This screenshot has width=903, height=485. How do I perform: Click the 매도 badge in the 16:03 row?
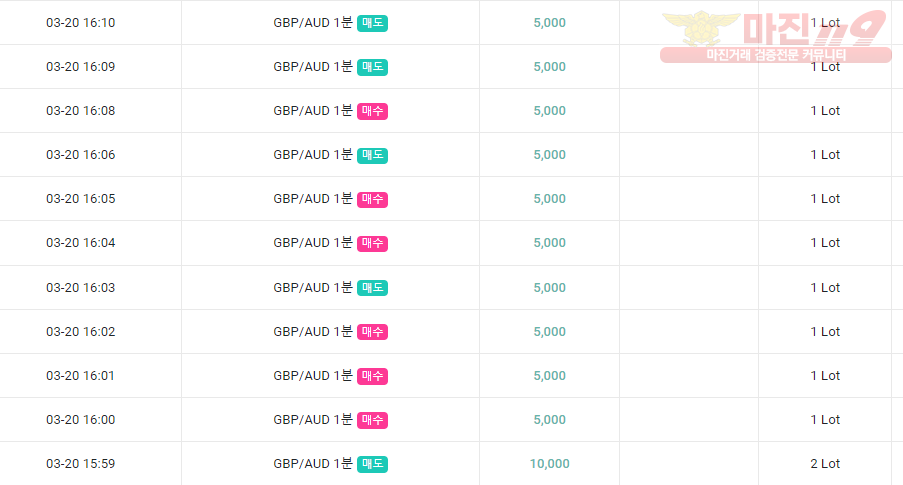pyautogui.click(x=372, y=287)
